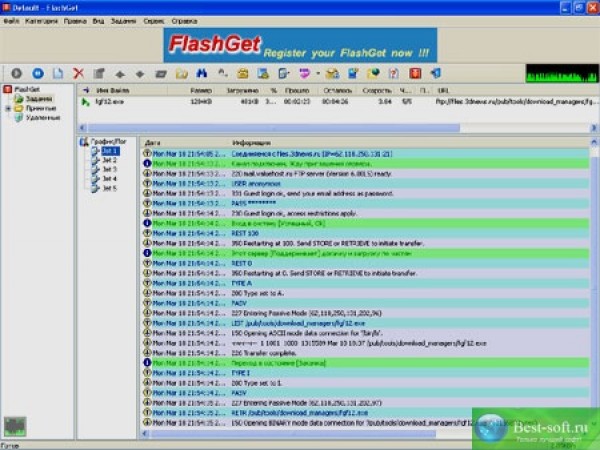Click the purple toolbar icon
The image size is (600, 450).
[305, 73]
